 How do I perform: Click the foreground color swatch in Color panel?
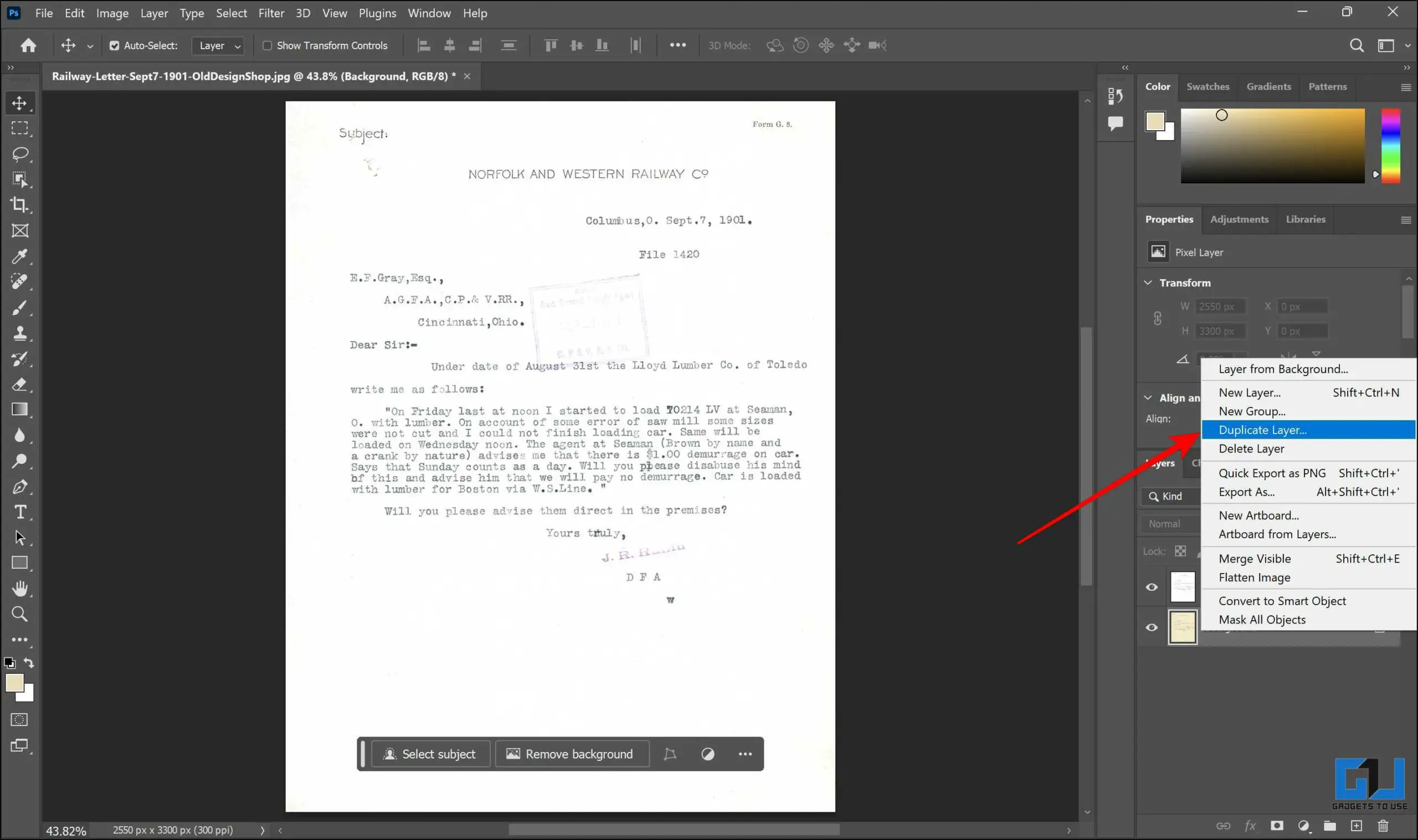coord(1155,121)
